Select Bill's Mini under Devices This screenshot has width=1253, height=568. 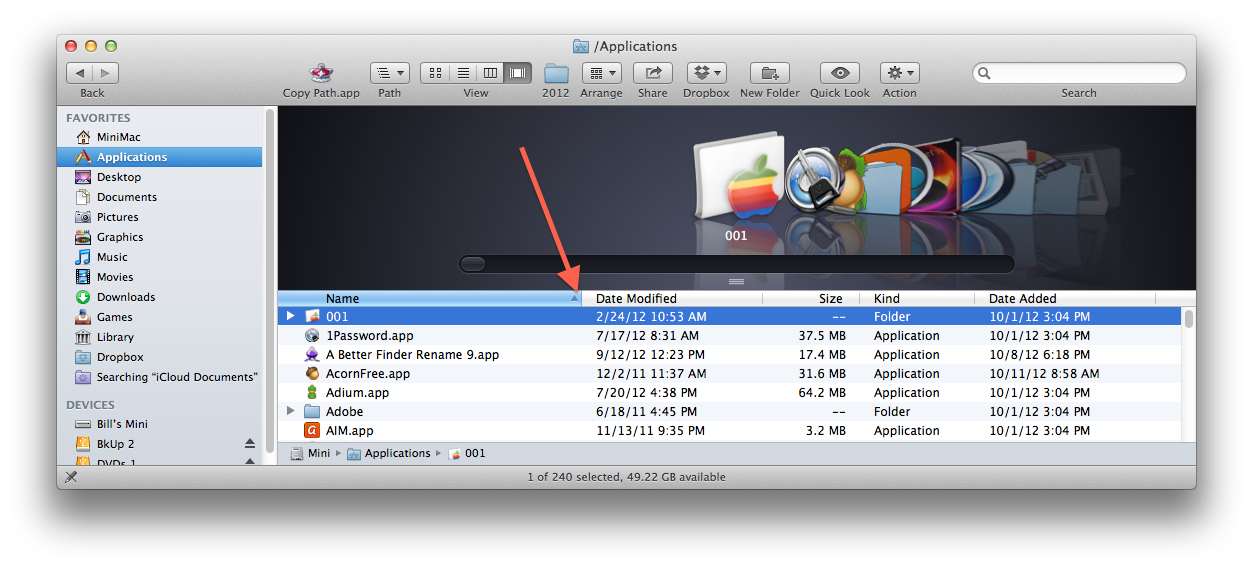pos(159,424)
